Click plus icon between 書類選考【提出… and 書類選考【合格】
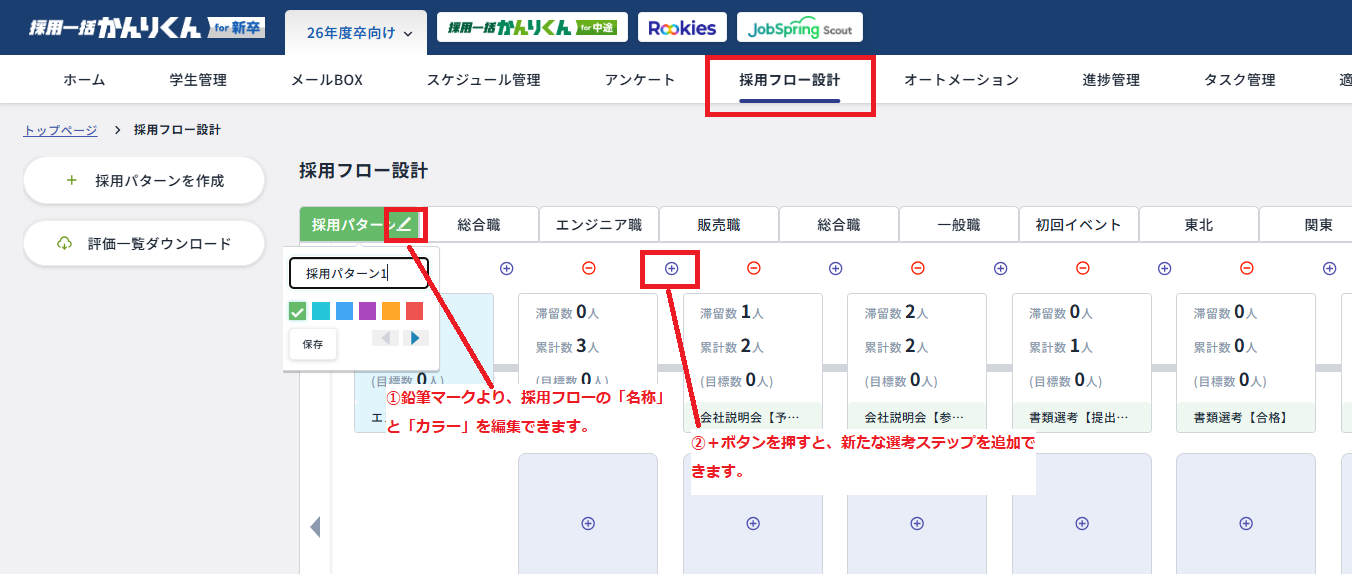The height and width of the screenshot is (574, 1352). 1164,268
